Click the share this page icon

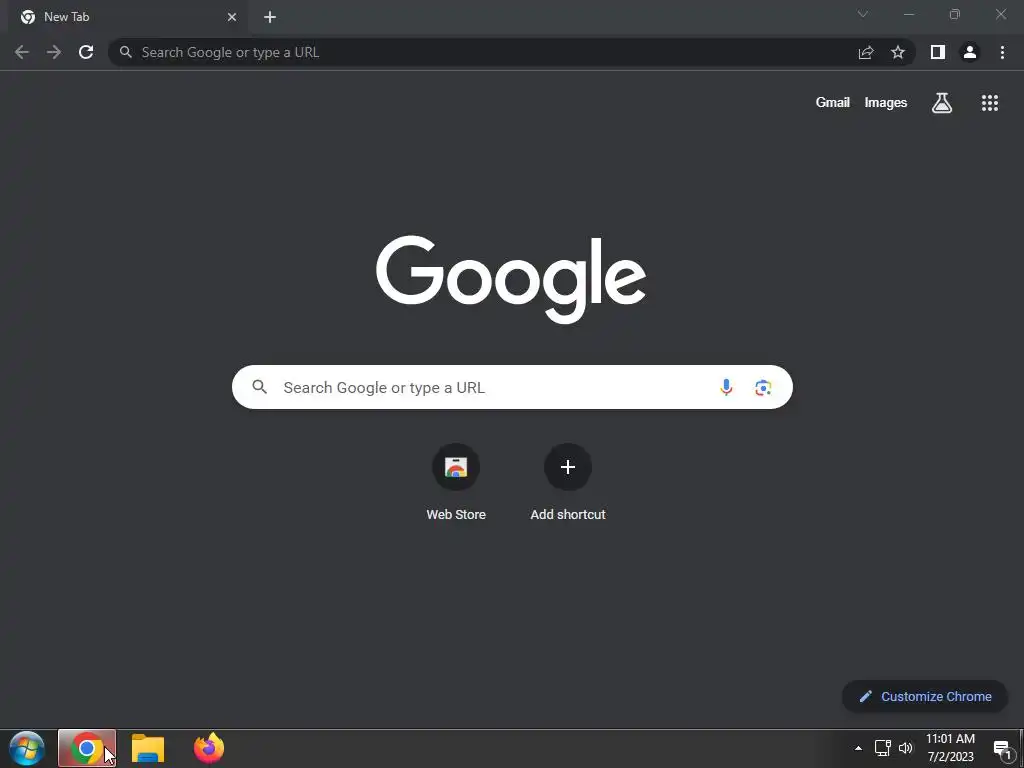866,52
